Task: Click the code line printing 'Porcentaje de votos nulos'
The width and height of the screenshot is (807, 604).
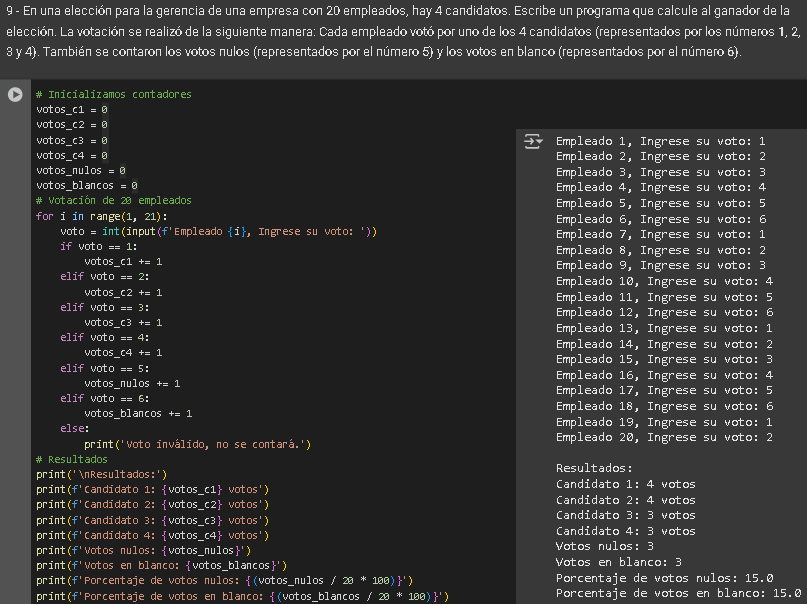Action: click(224, 580)
